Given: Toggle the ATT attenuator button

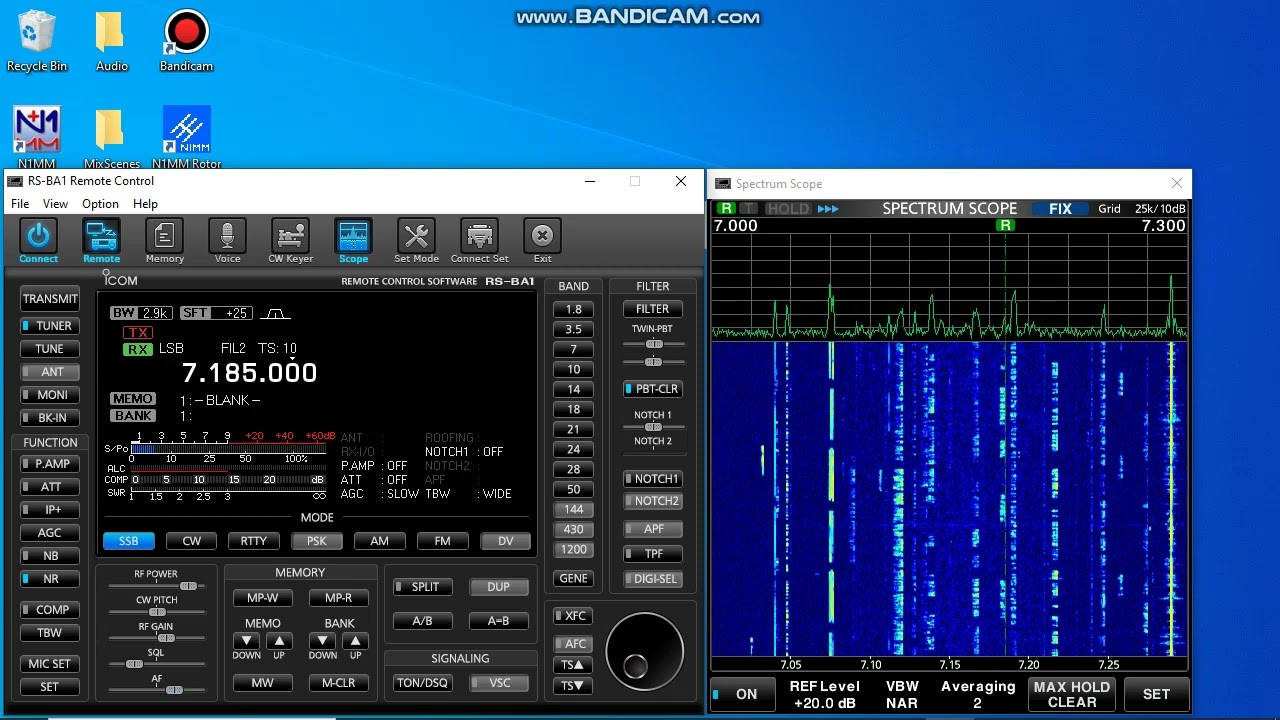Looking at the screenshot, I should click(50, 487).
